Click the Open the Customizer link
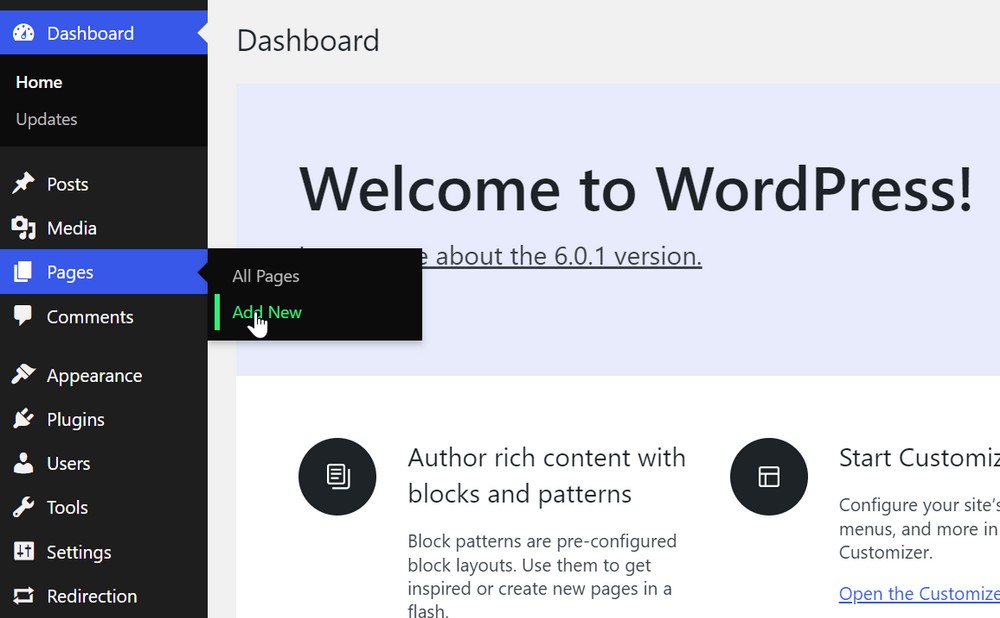 click(919, 593)
